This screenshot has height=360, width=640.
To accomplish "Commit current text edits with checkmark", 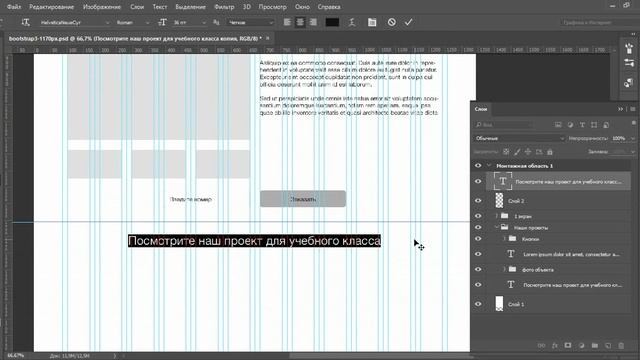I will click(409, 22).
